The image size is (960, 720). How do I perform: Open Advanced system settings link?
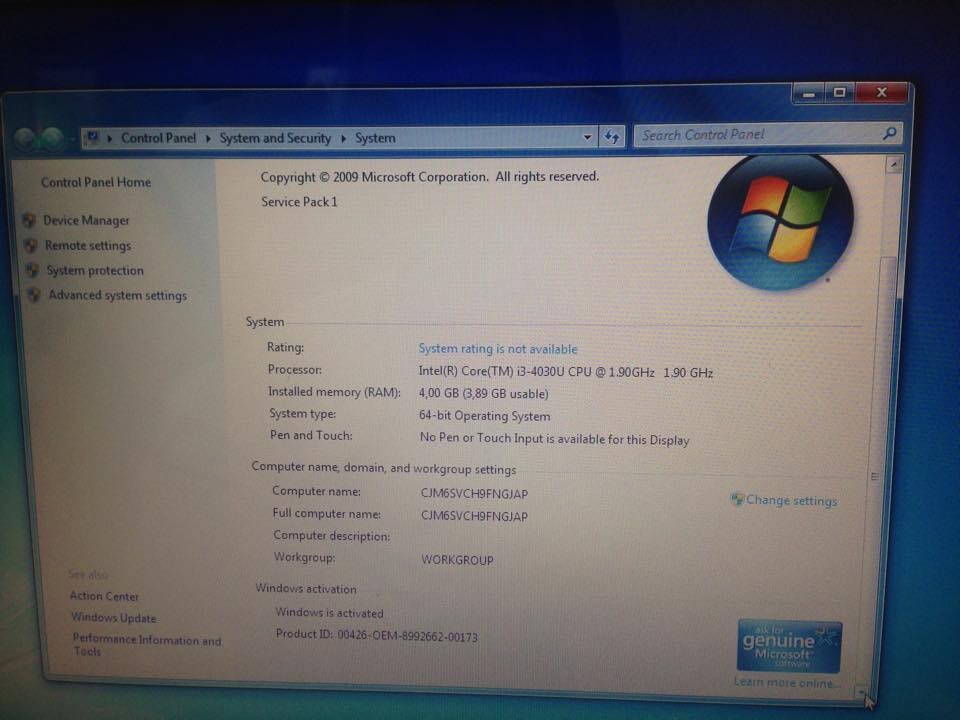118,296
